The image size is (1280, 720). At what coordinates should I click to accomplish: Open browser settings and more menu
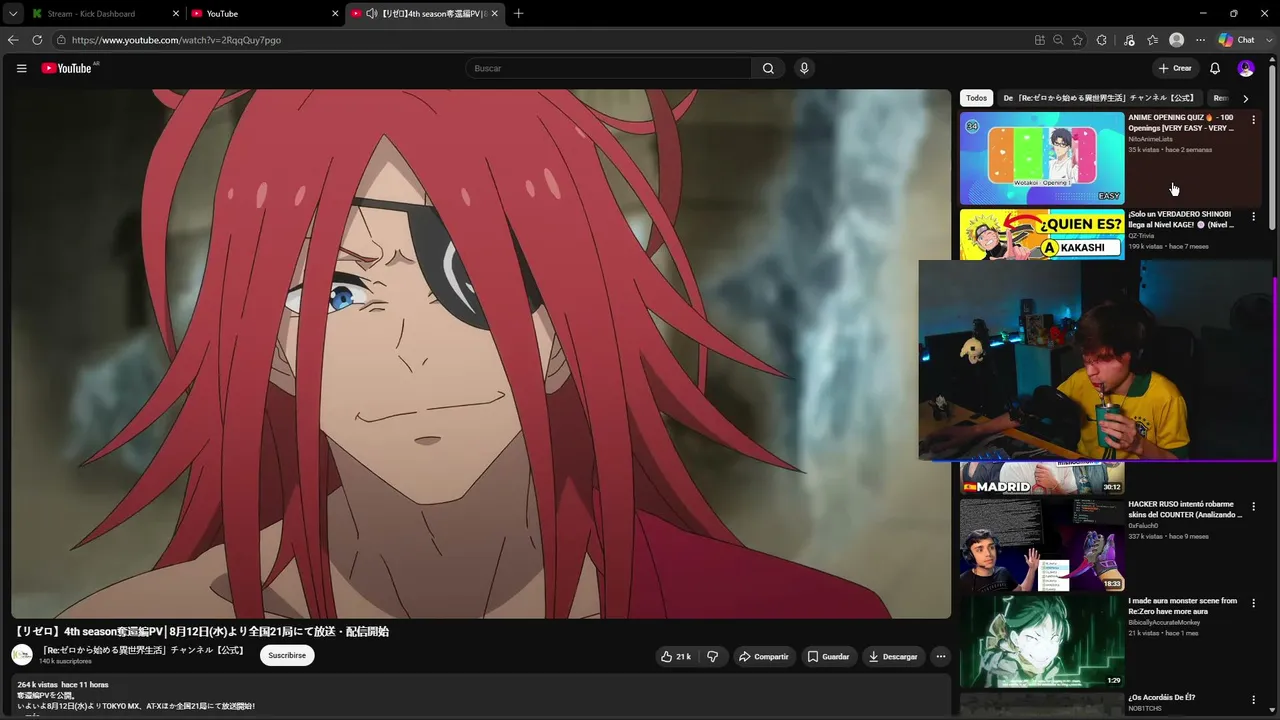tap(1200, 40)
